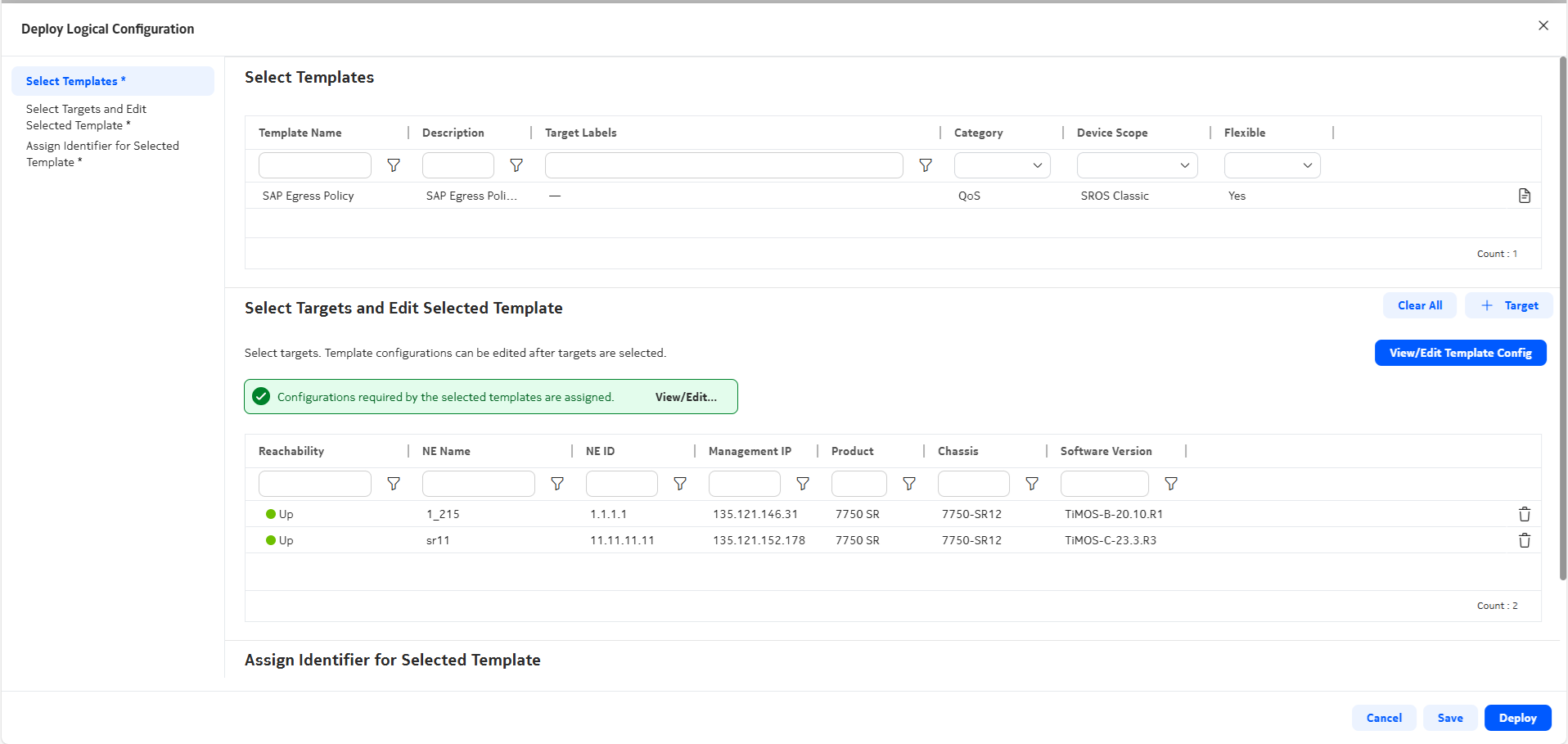Screen dimensions: 1568x744
Task: Click View/Edit link in green banner
Action: point(686,397)
